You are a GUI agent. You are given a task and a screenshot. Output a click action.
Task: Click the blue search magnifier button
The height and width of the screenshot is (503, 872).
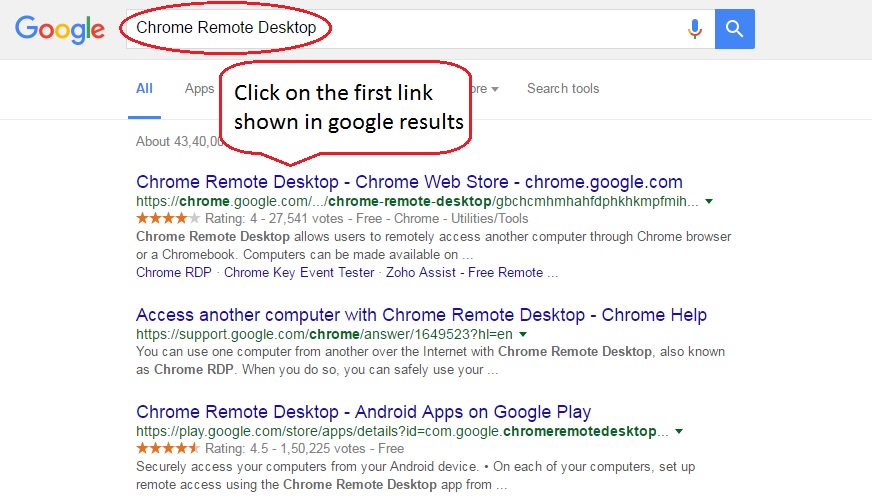pyautogui.click(x=735, y=29)
